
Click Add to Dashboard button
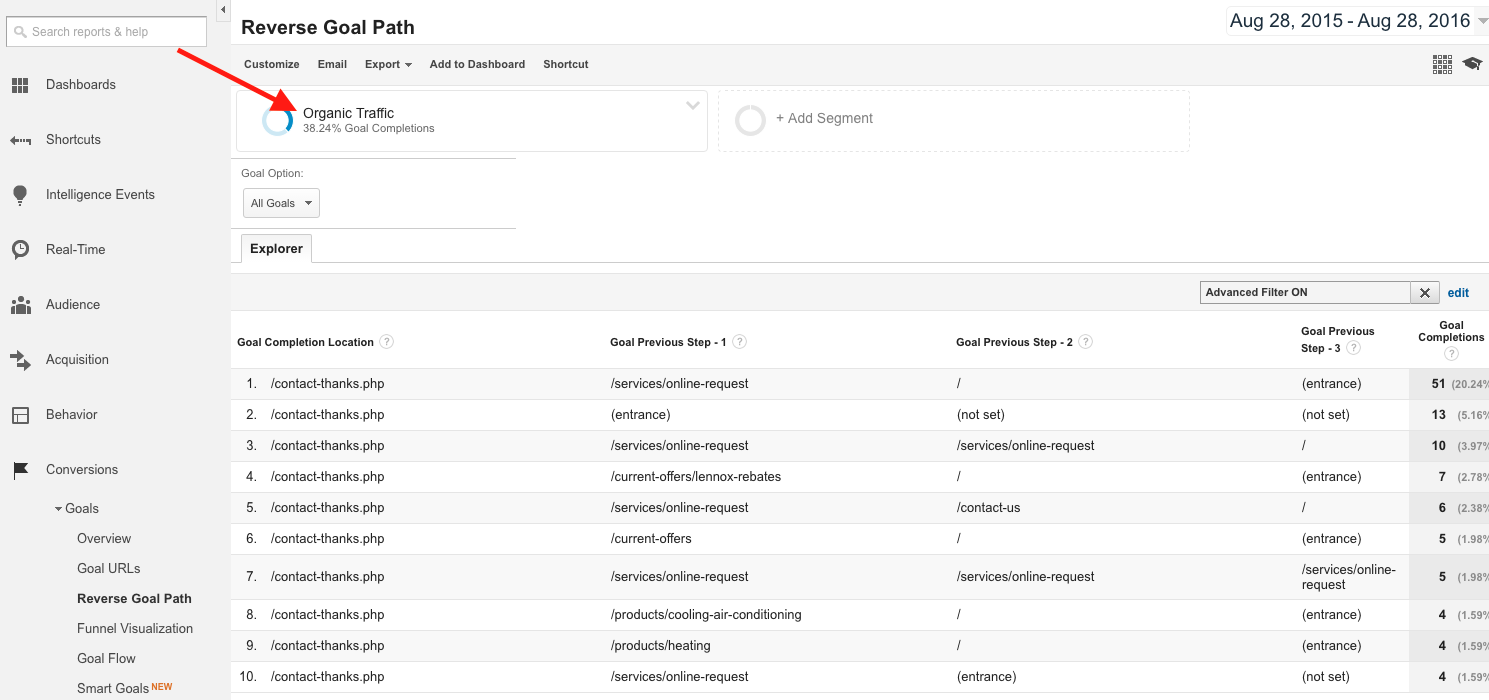[477, 64]
